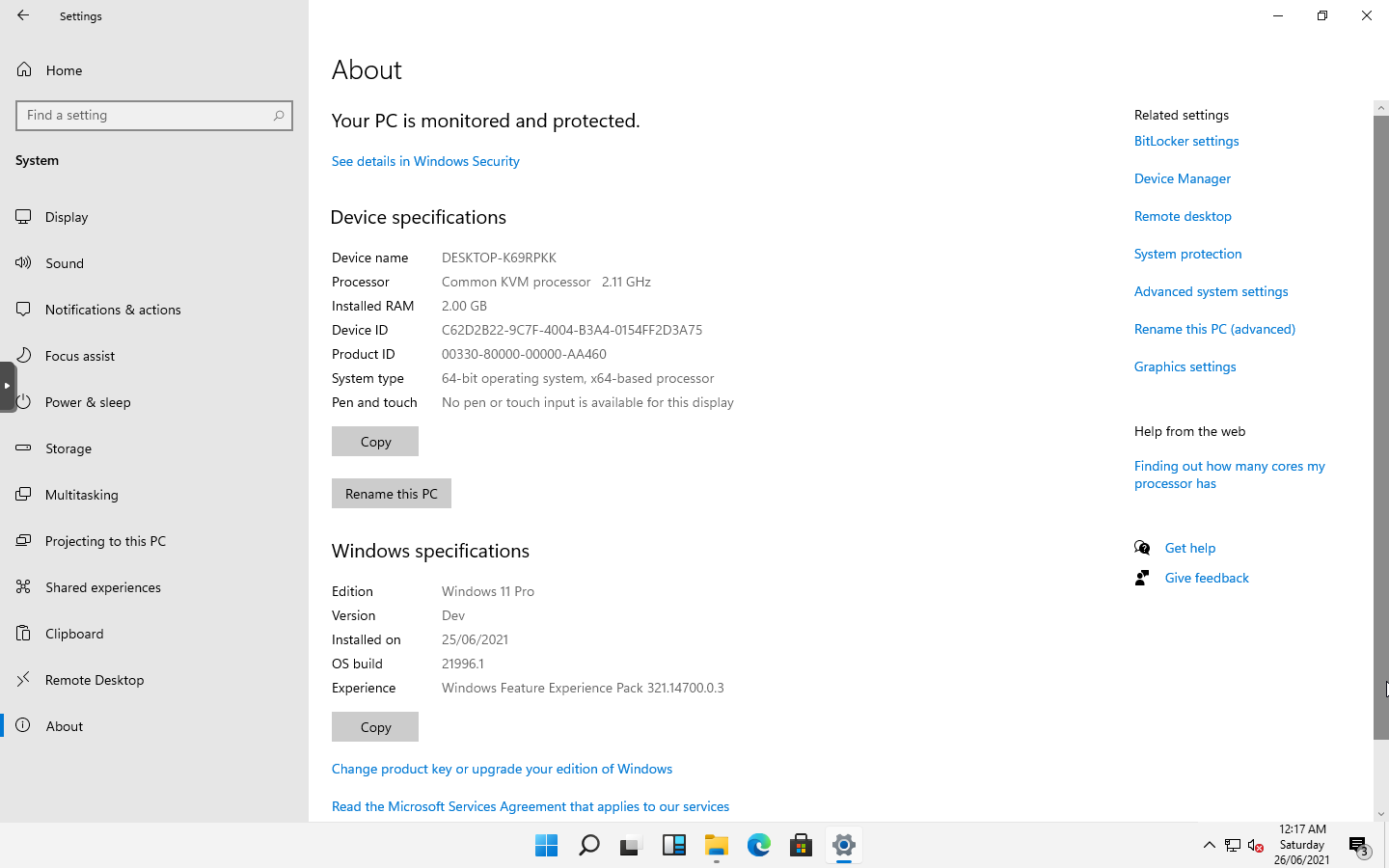1389x868 pixels.
Task: Open Remote desktop related link
Action: click(x=1183, y=216)
